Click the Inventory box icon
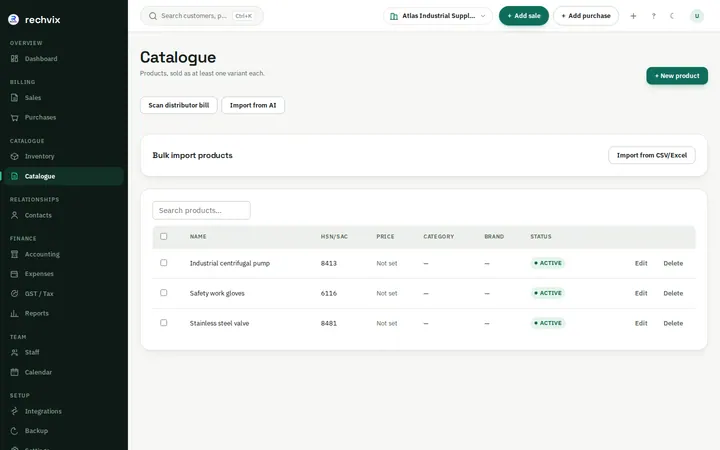Screen dimensions: 720x450 pyautogui.click(x=15, y=157)
